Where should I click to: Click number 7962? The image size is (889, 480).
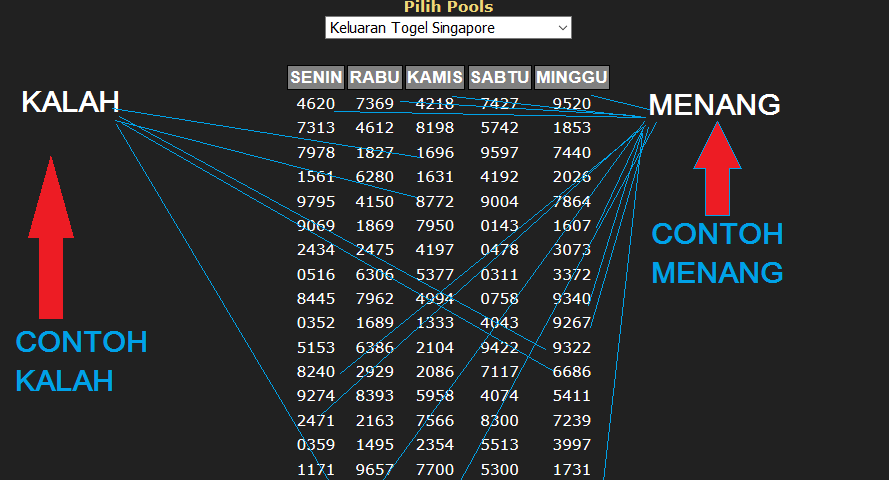[x=375, y=299]
